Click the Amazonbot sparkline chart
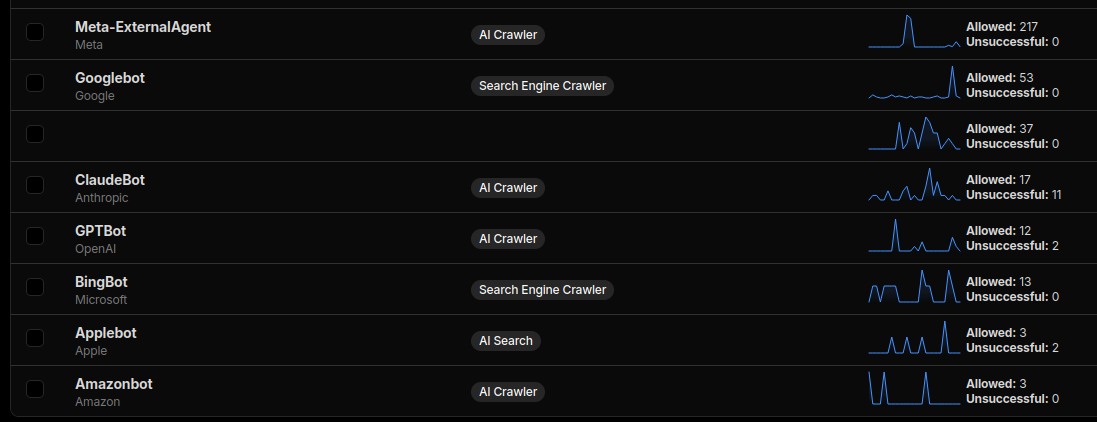Viewport: 1097px width, 422px height. [x=914, y=389]
